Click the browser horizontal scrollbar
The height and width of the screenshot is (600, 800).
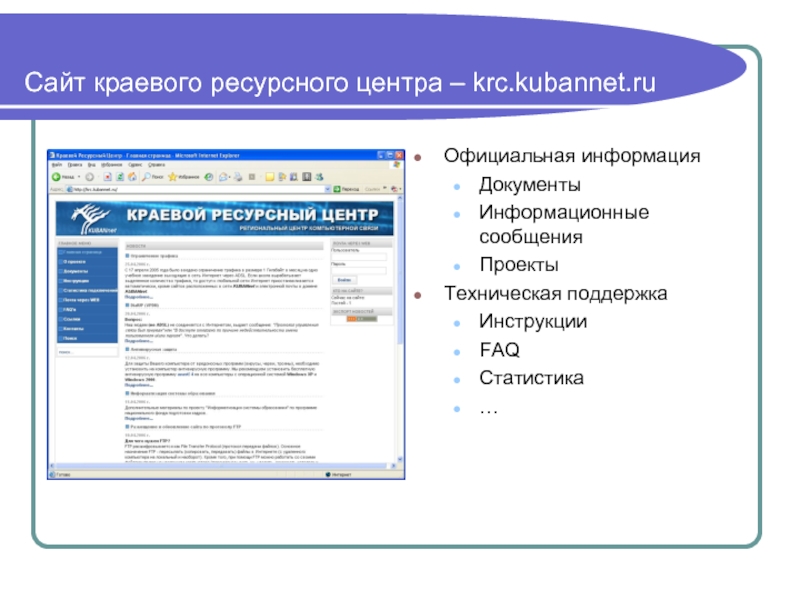coord(222,466)
